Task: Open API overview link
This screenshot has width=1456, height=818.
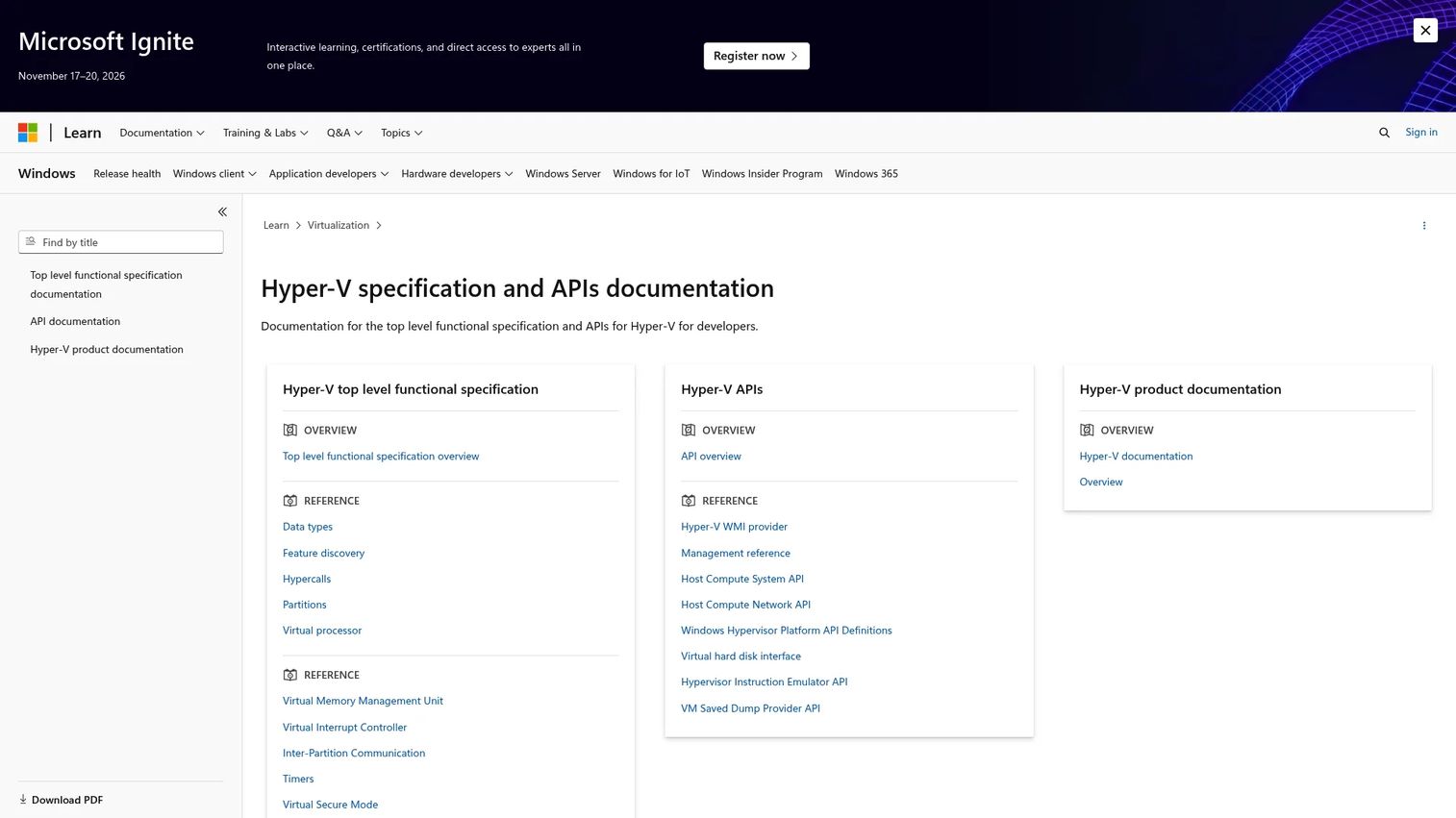Action: [711, 457]
